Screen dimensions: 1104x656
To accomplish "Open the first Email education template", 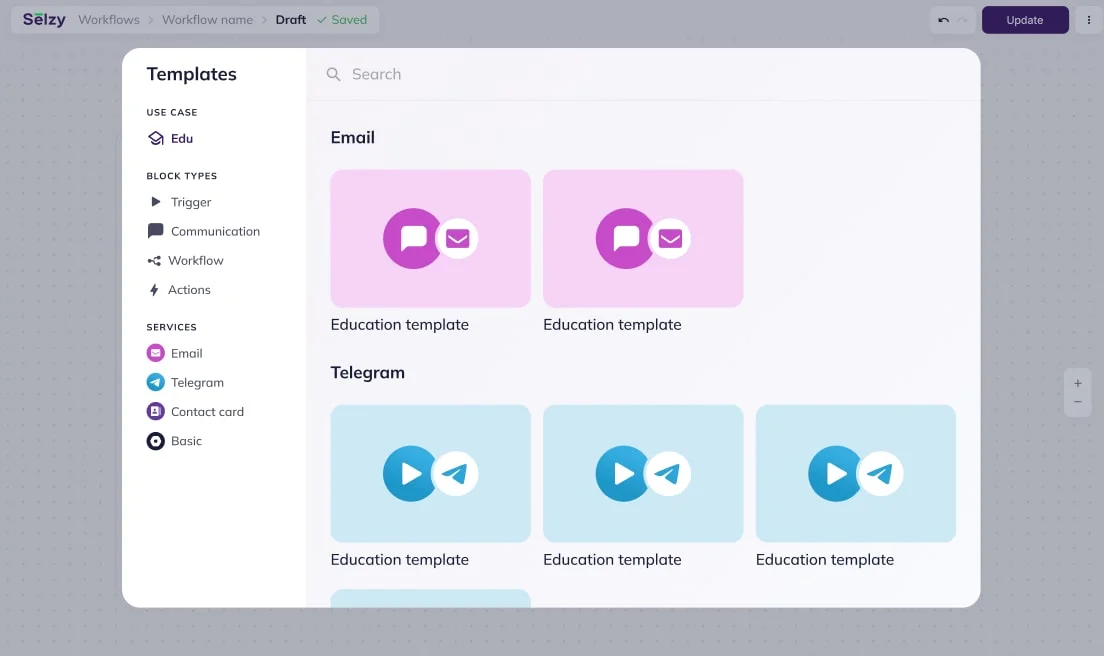I will (x=430, y=239).
